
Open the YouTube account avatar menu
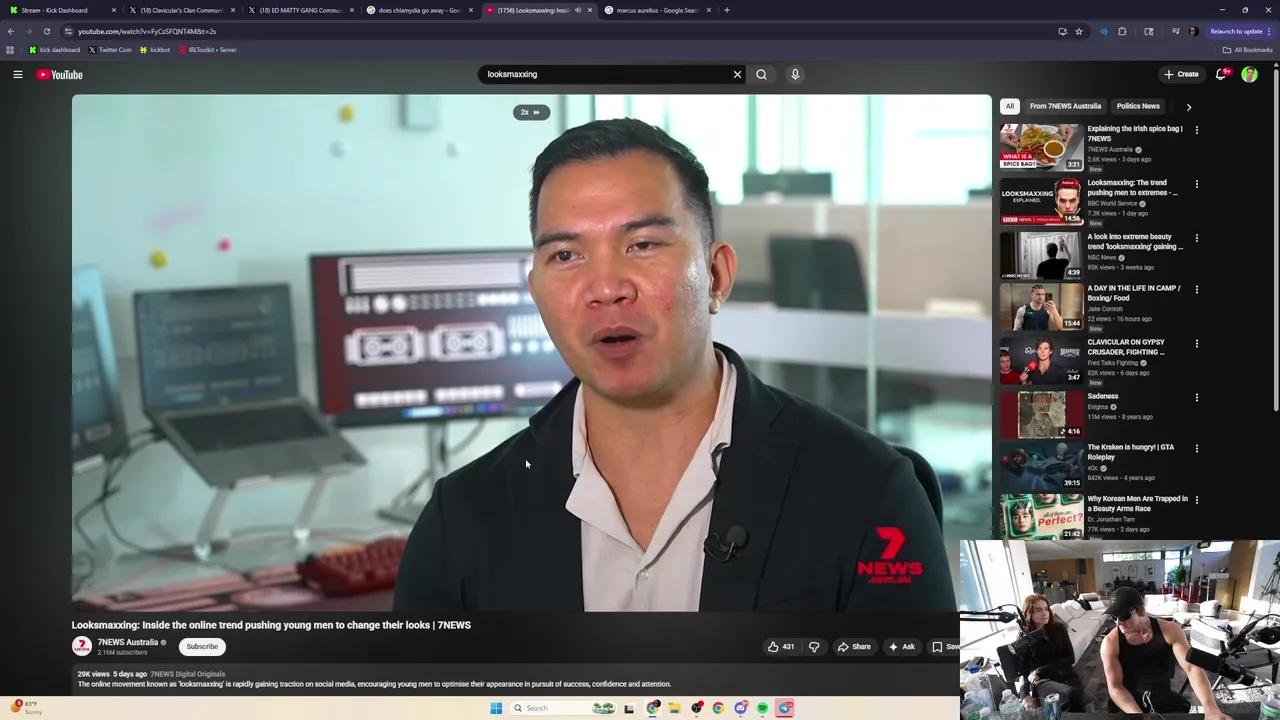click(1249, 74)
